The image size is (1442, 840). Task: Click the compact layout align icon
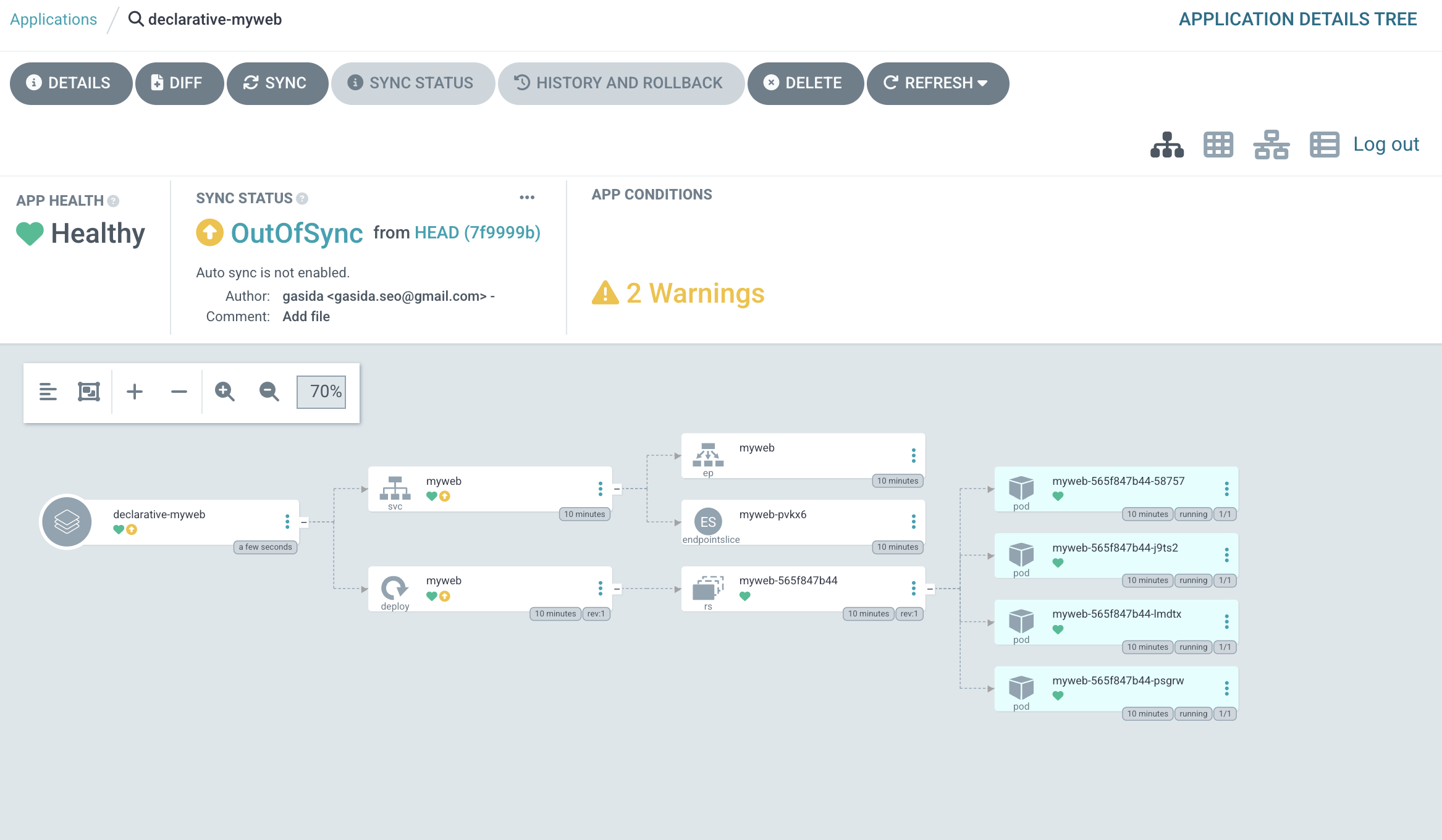pyautogui.click(x=48, y=392)
